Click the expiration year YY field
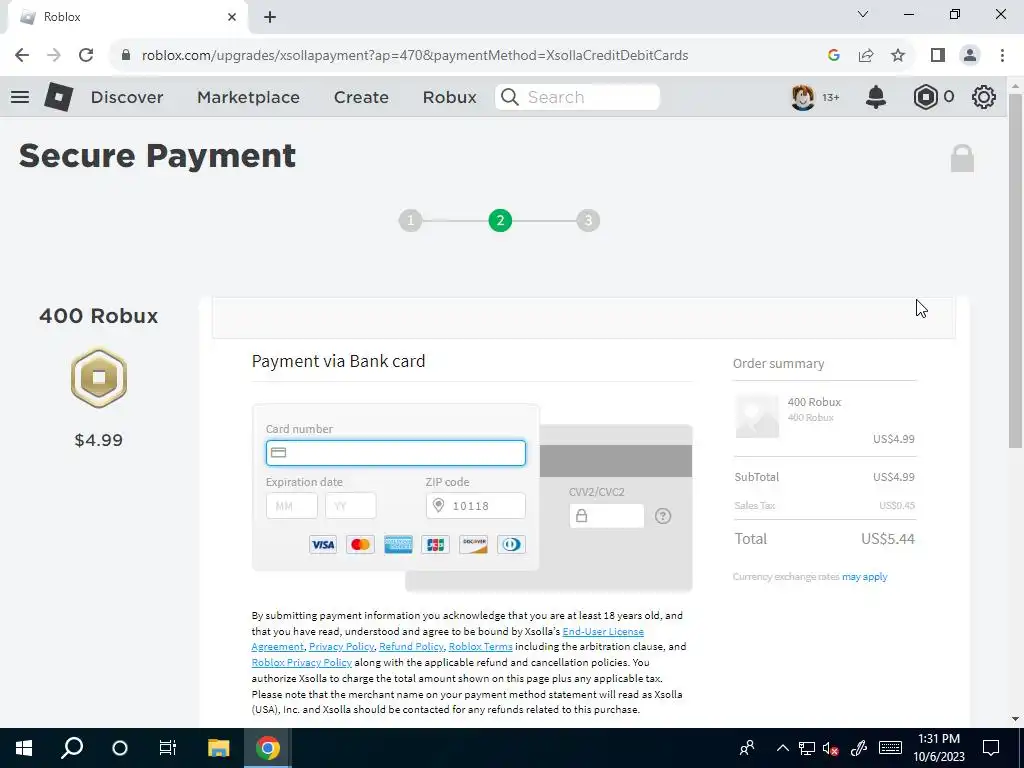1024x768 pixels. 351,505
